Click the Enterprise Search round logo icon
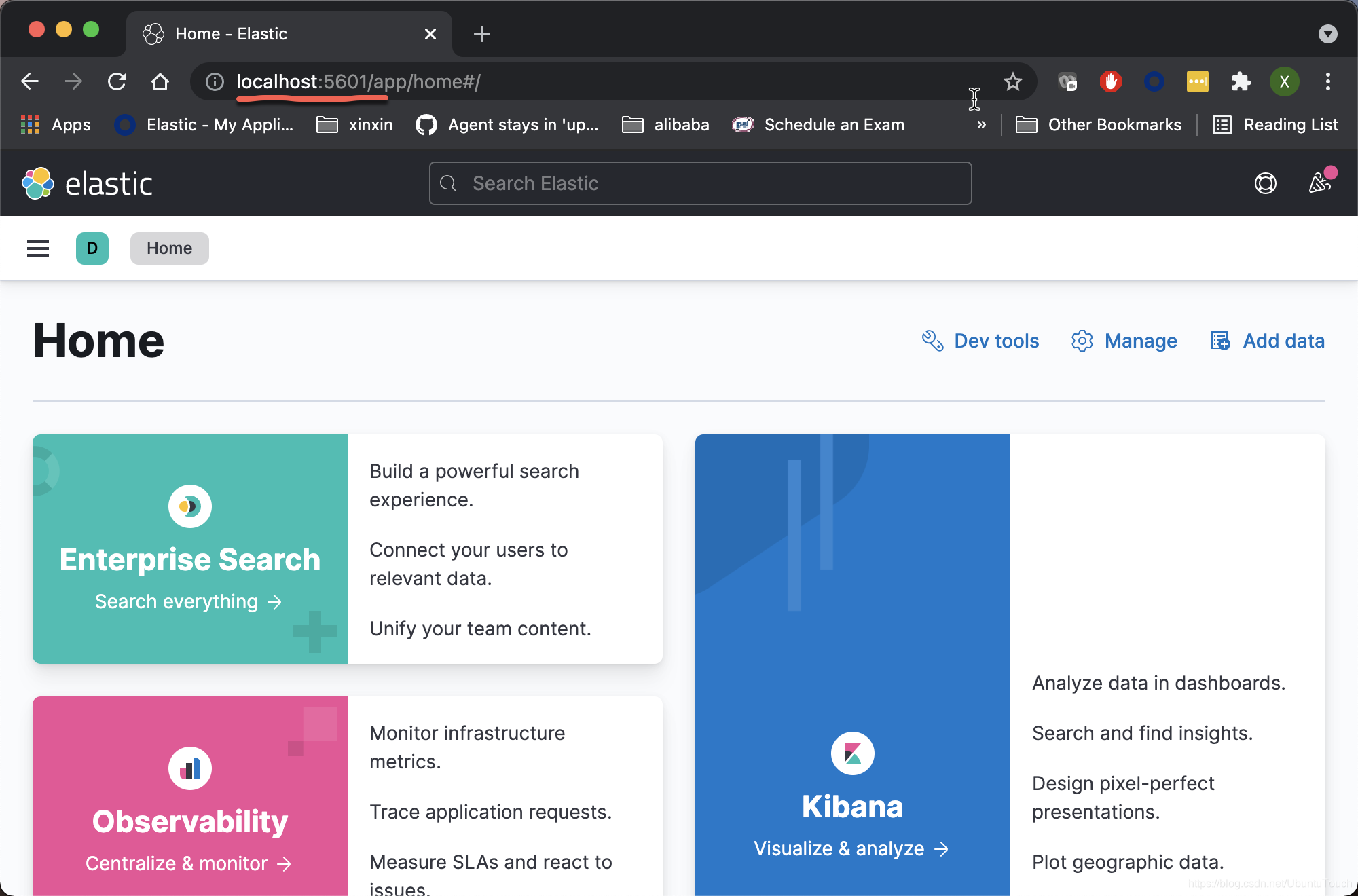1358x896 pixels. [190, 506]
